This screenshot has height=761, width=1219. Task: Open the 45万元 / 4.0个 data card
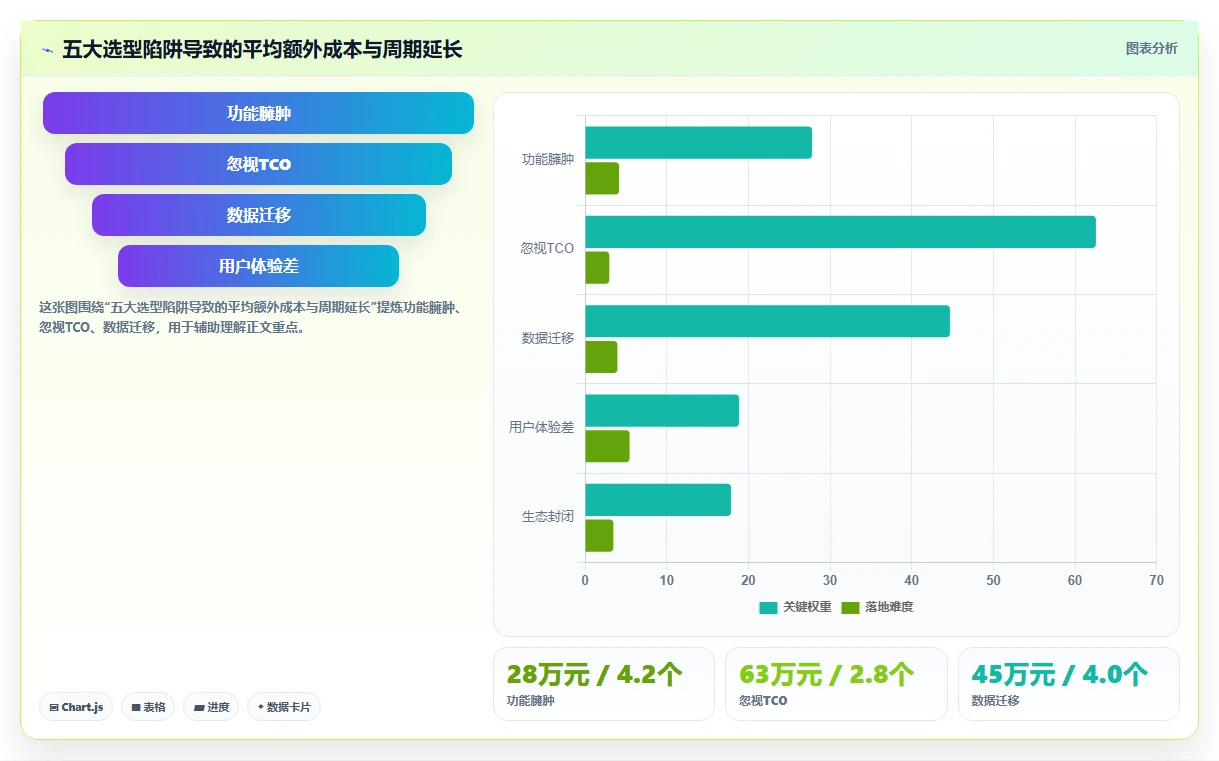click(1069, 684)
